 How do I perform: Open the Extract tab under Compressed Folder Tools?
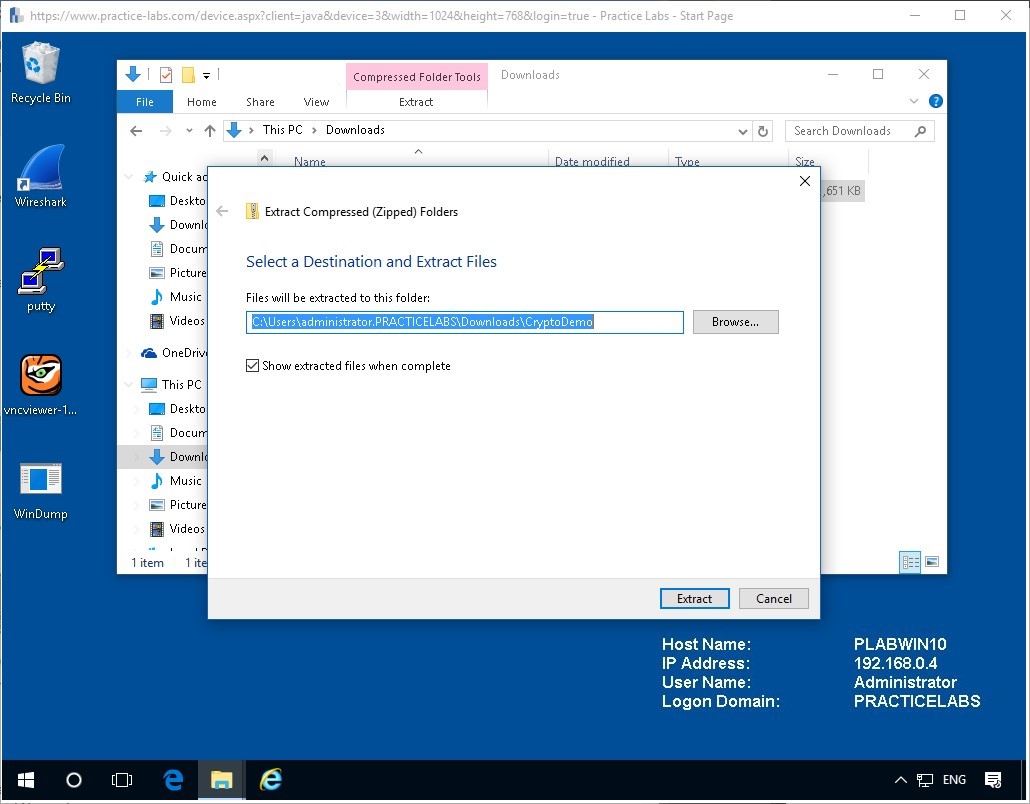416,101
